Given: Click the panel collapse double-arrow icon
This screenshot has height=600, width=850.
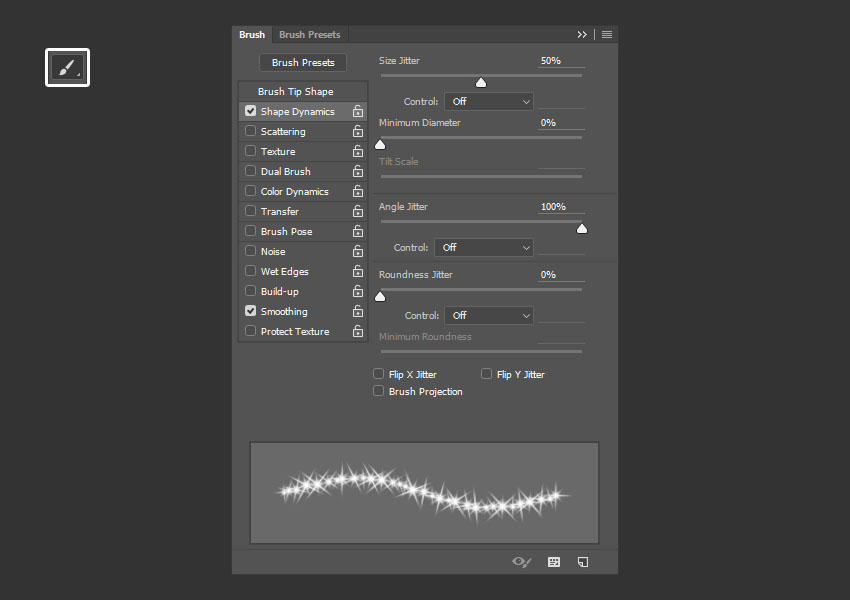Looking at the screenshot, I should tap(582, 35).
